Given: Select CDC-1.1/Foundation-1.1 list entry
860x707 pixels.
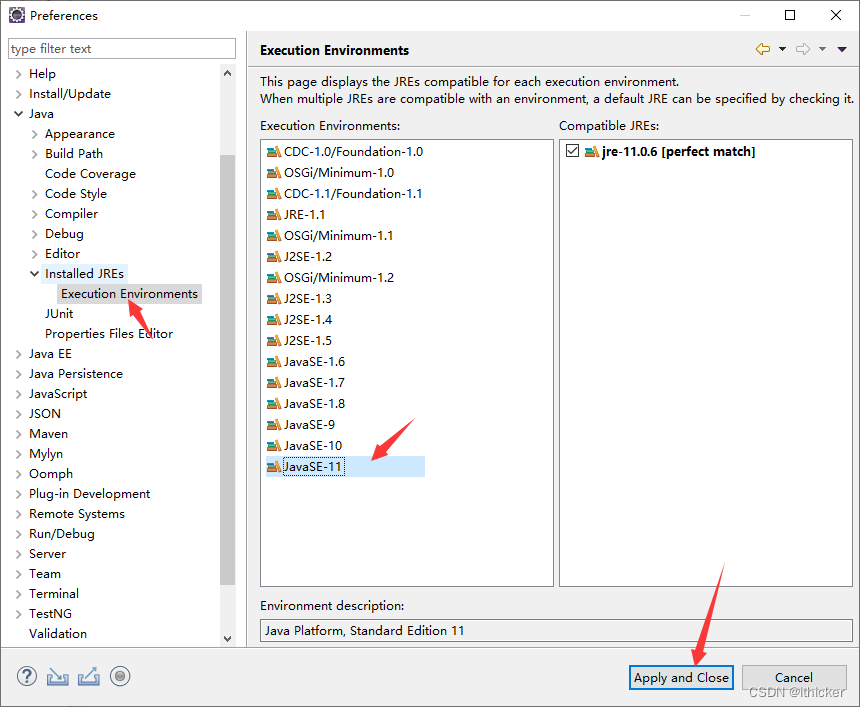Looking at the screenshot, I should (x=353, y=194).
